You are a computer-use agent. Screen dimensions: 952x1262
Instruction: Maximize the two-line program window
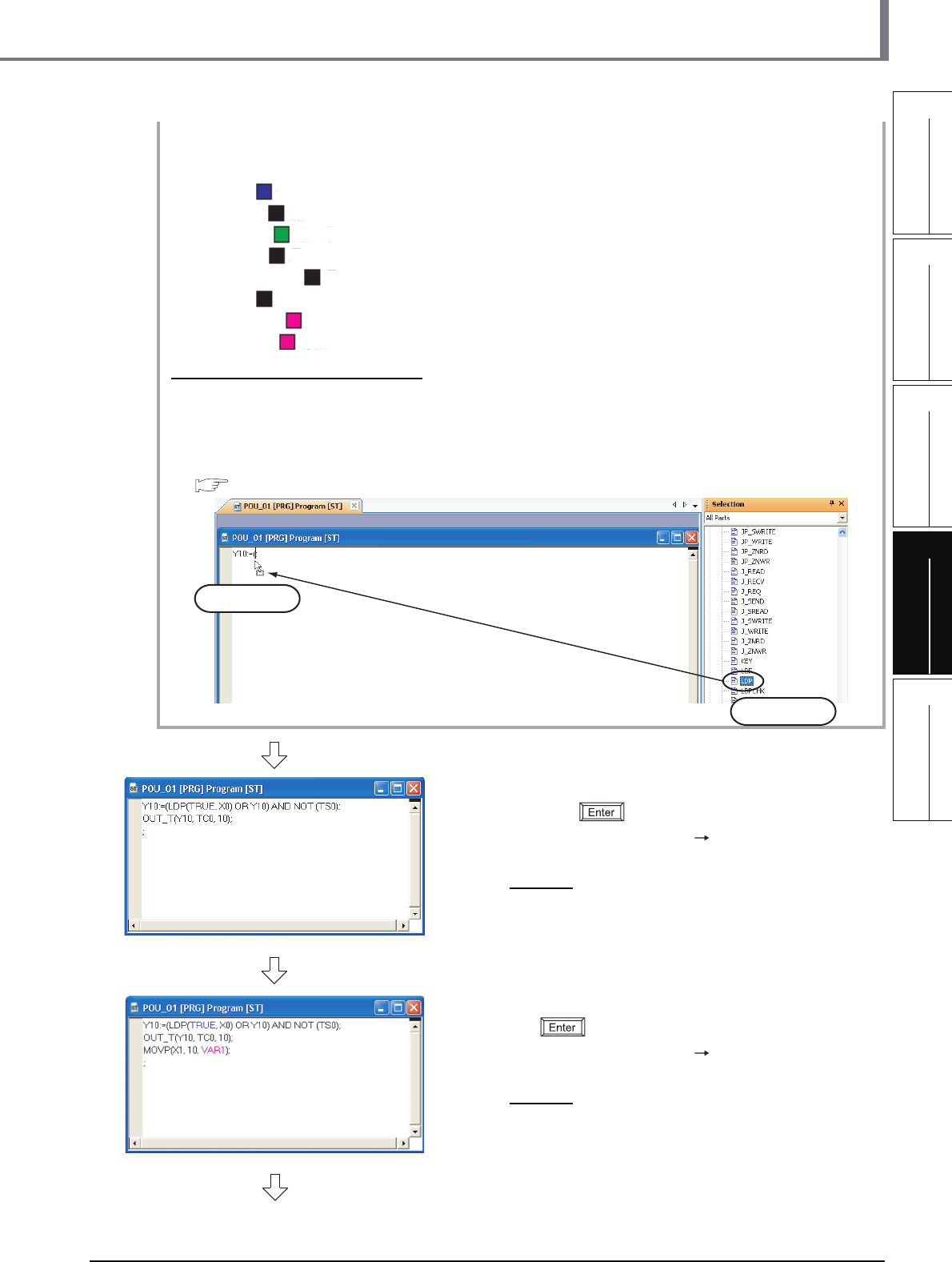pyautogui.click(x=398, y=788)
